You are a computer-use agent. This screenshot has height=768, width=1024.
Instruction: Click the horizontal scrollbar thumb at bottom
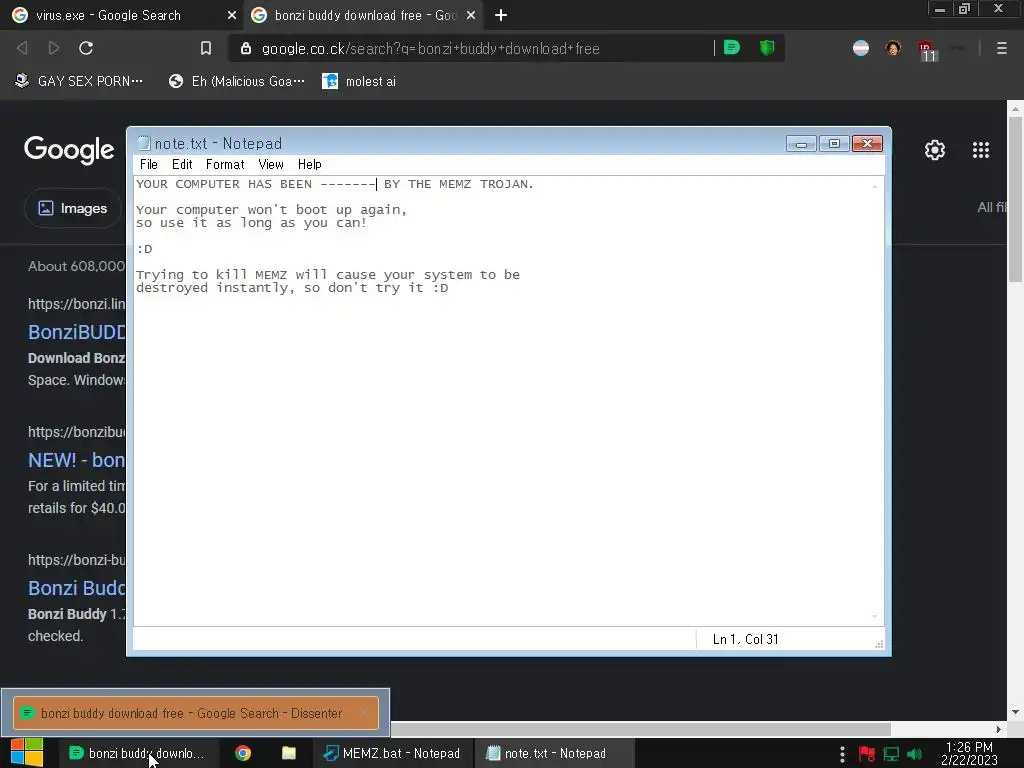640,729
